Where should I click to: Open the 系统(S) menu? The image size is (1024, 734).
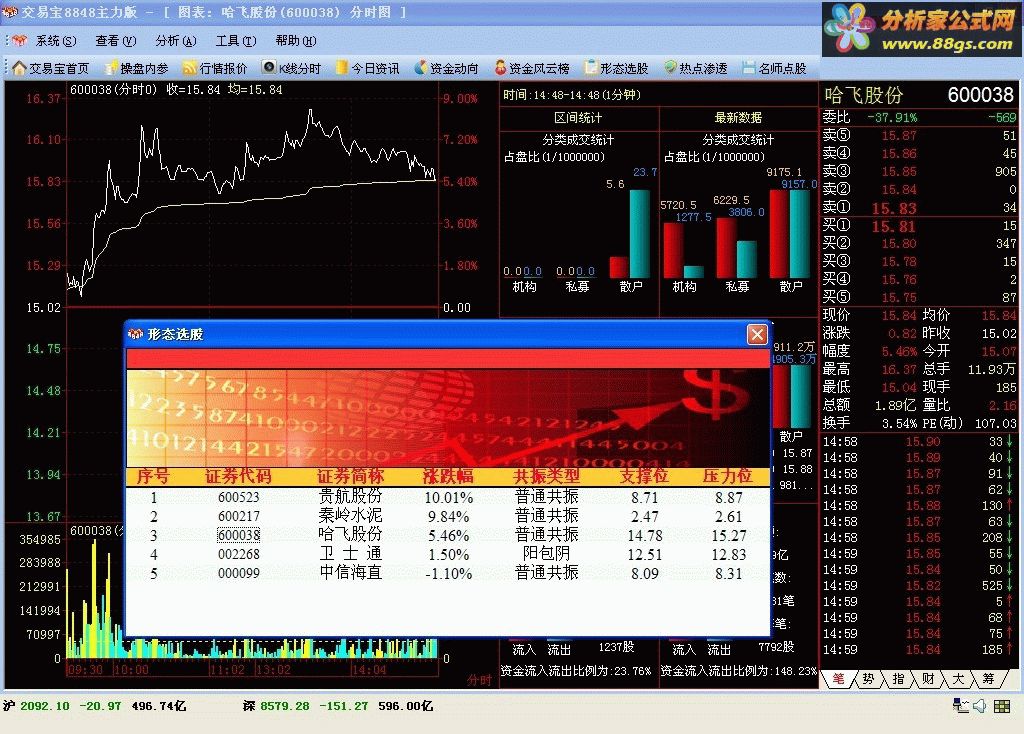pos(56,40)
